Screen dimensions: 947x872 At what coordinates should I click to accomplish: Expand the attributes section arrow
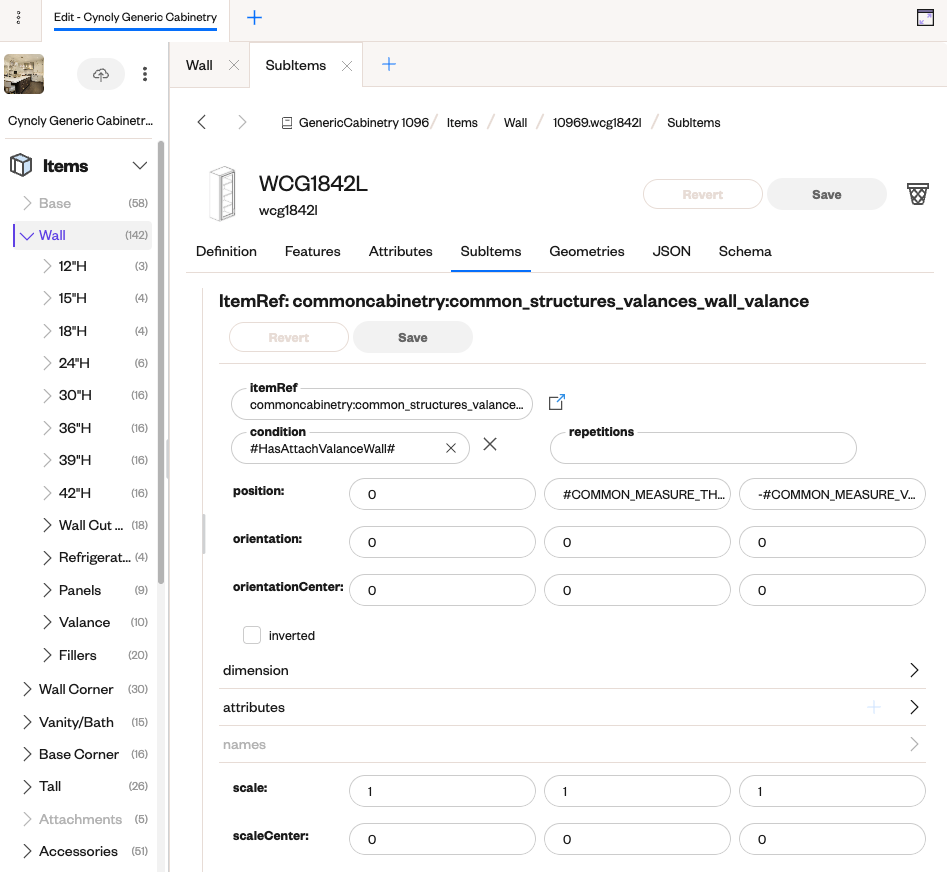(x=914, y=707)
